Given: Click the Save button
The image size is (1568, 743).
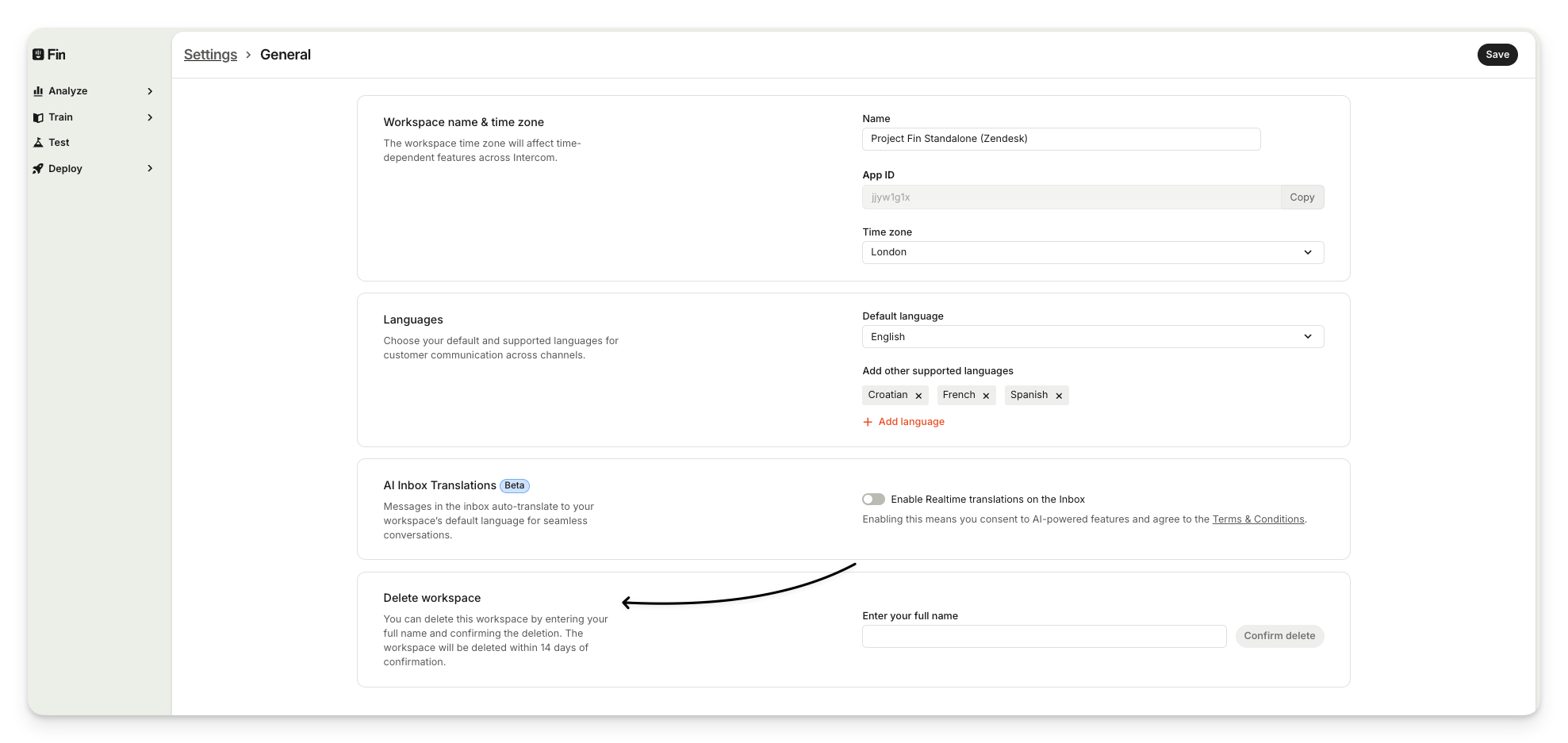Looking at the screenshot, I should click(x=1497, y=55).
